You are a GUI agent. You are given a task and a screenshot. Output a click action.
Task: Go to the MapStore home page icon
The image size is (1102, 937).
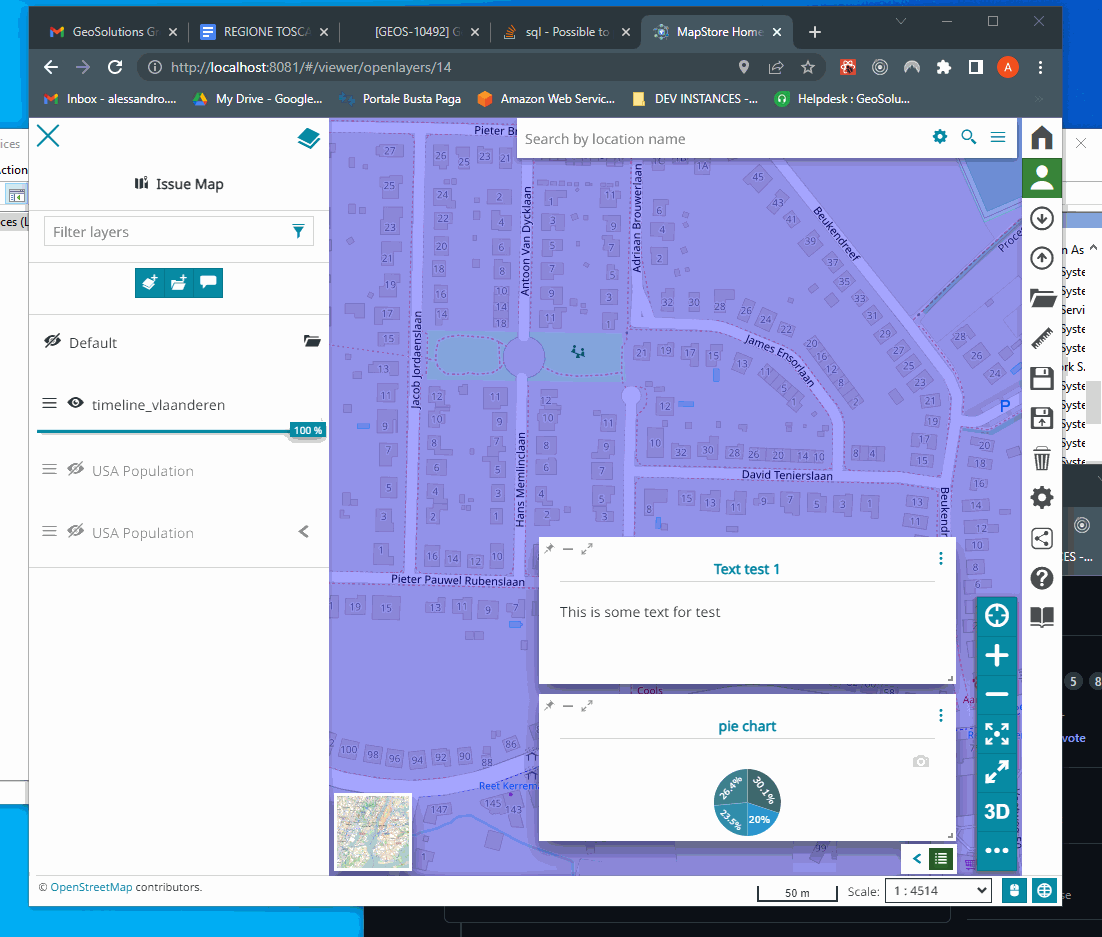click(1042, 138)
